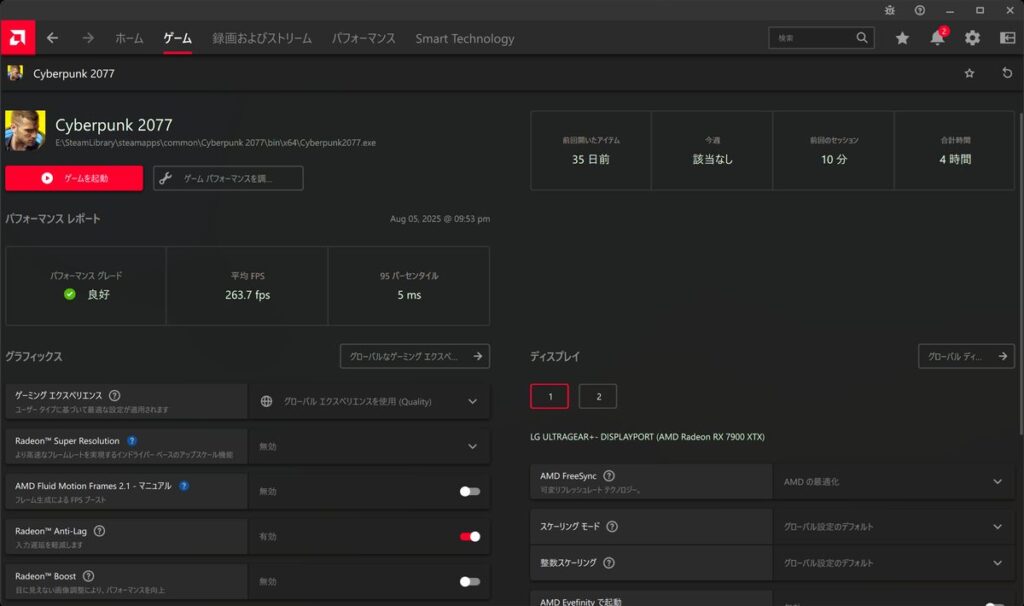Image resolution: width=1024 pixels, height=606 pixels.
Task: Click the bug report icon
Action: tap(889, 10)
